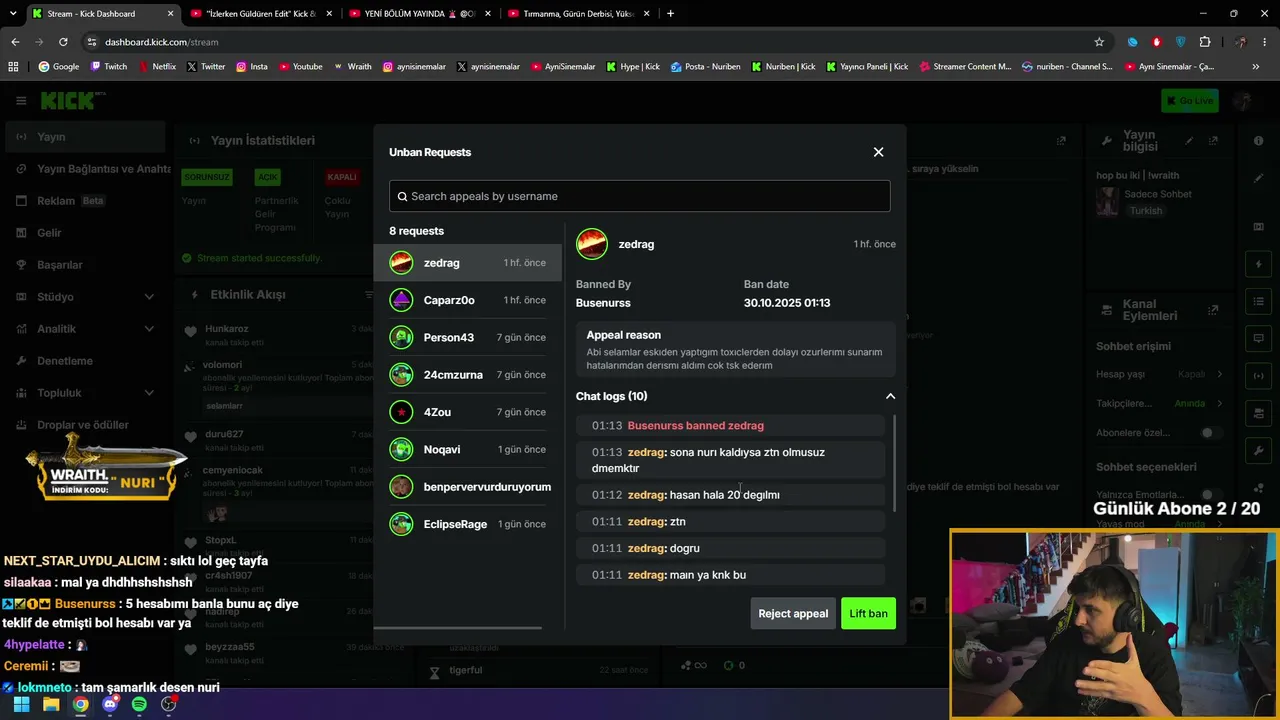Screen dimensions: 1280x720
Task: Click the pencil icon in right rail
Action: [x=1258, y=178]
